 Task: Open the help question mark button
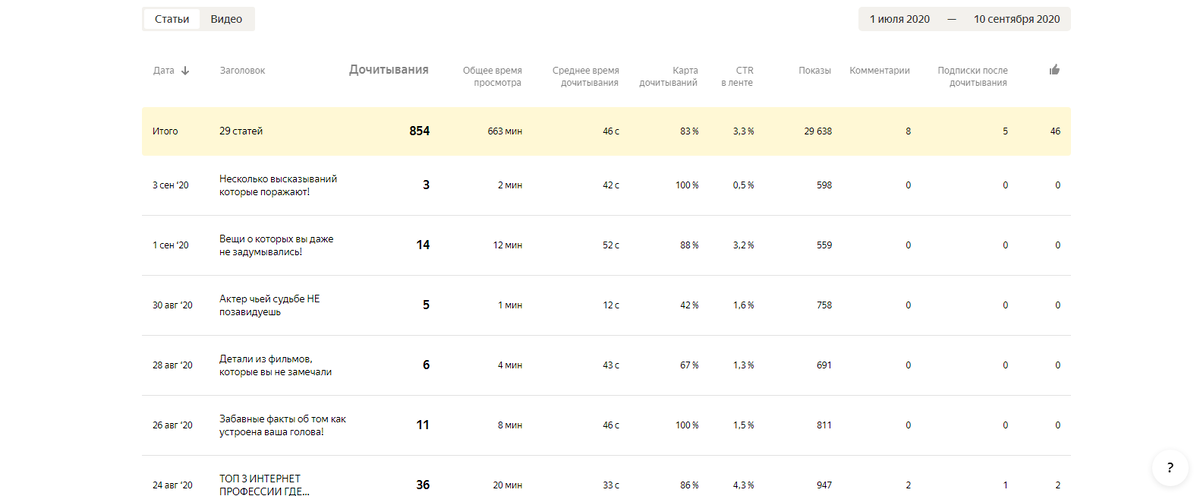tap(1169, 468)
